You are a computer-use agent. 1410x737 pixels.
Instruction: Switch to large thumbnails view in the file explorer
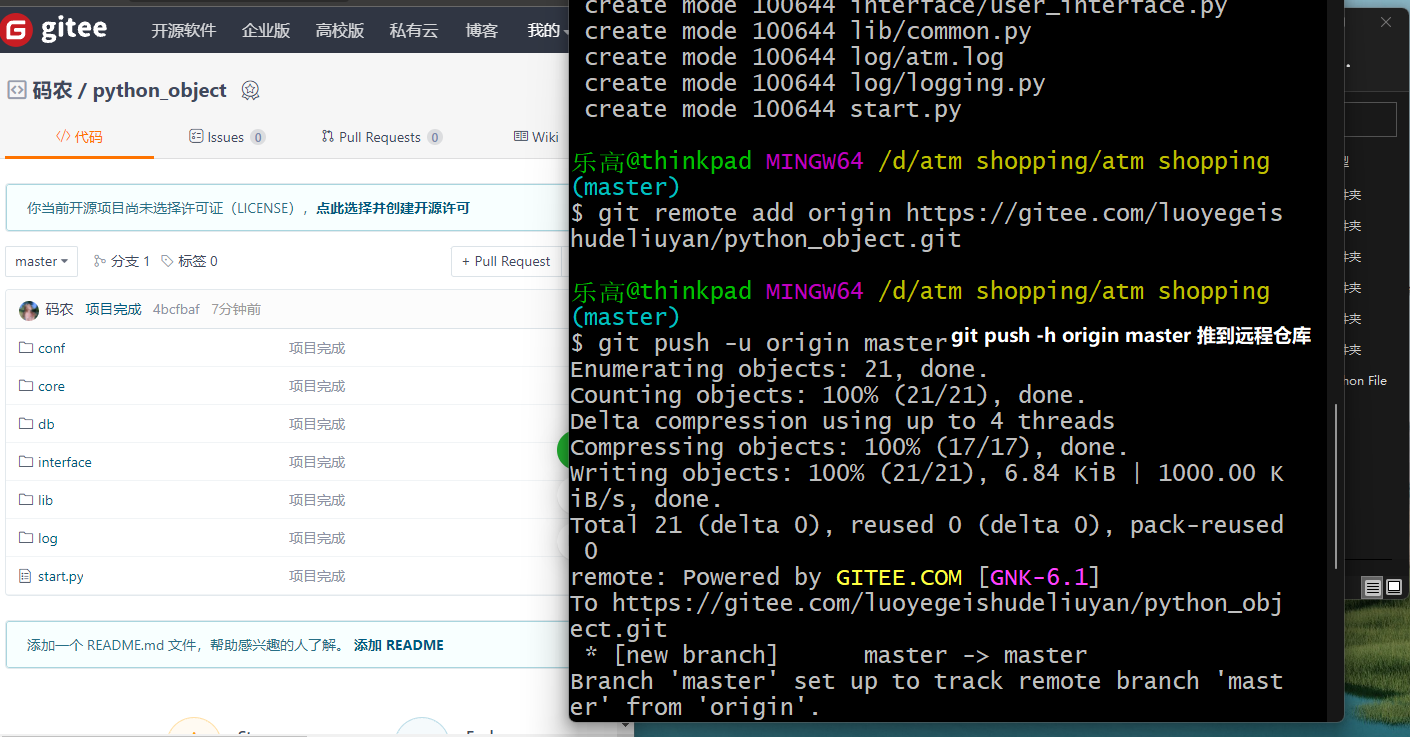pos(1393,587)
